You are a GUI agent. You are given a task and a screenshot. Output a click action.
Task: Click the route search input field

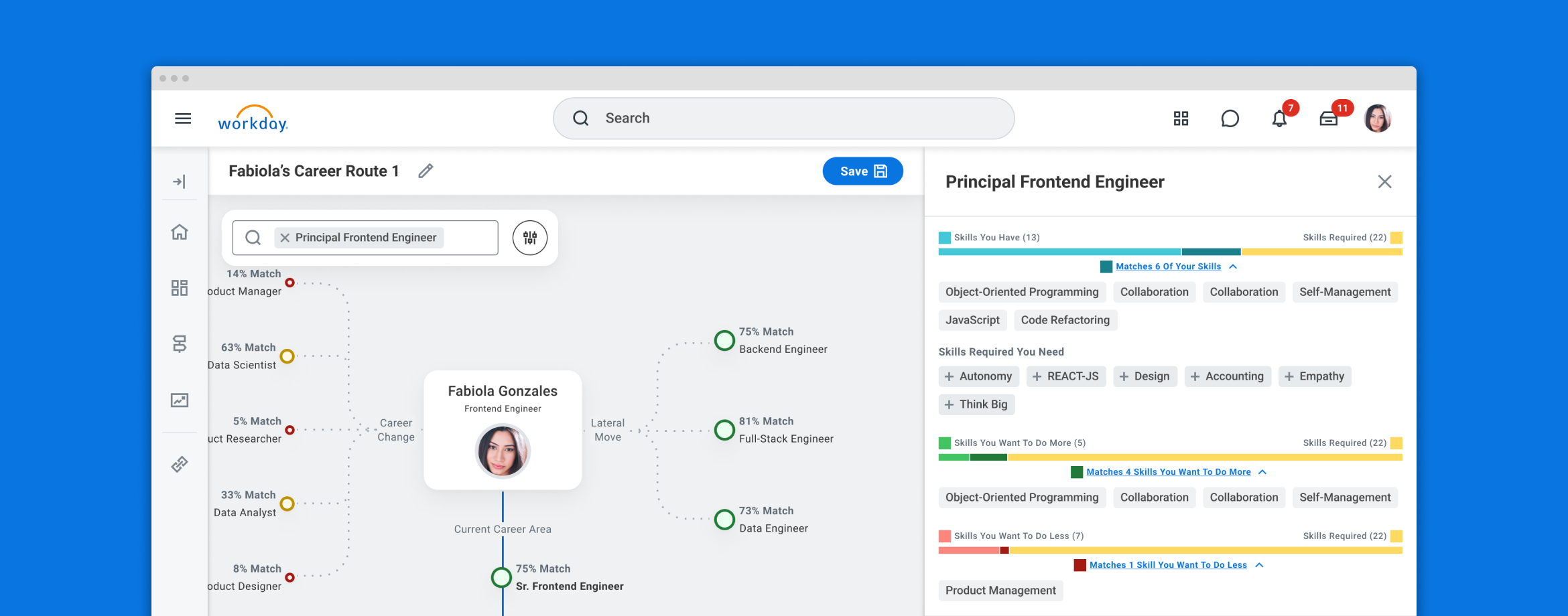365,238
